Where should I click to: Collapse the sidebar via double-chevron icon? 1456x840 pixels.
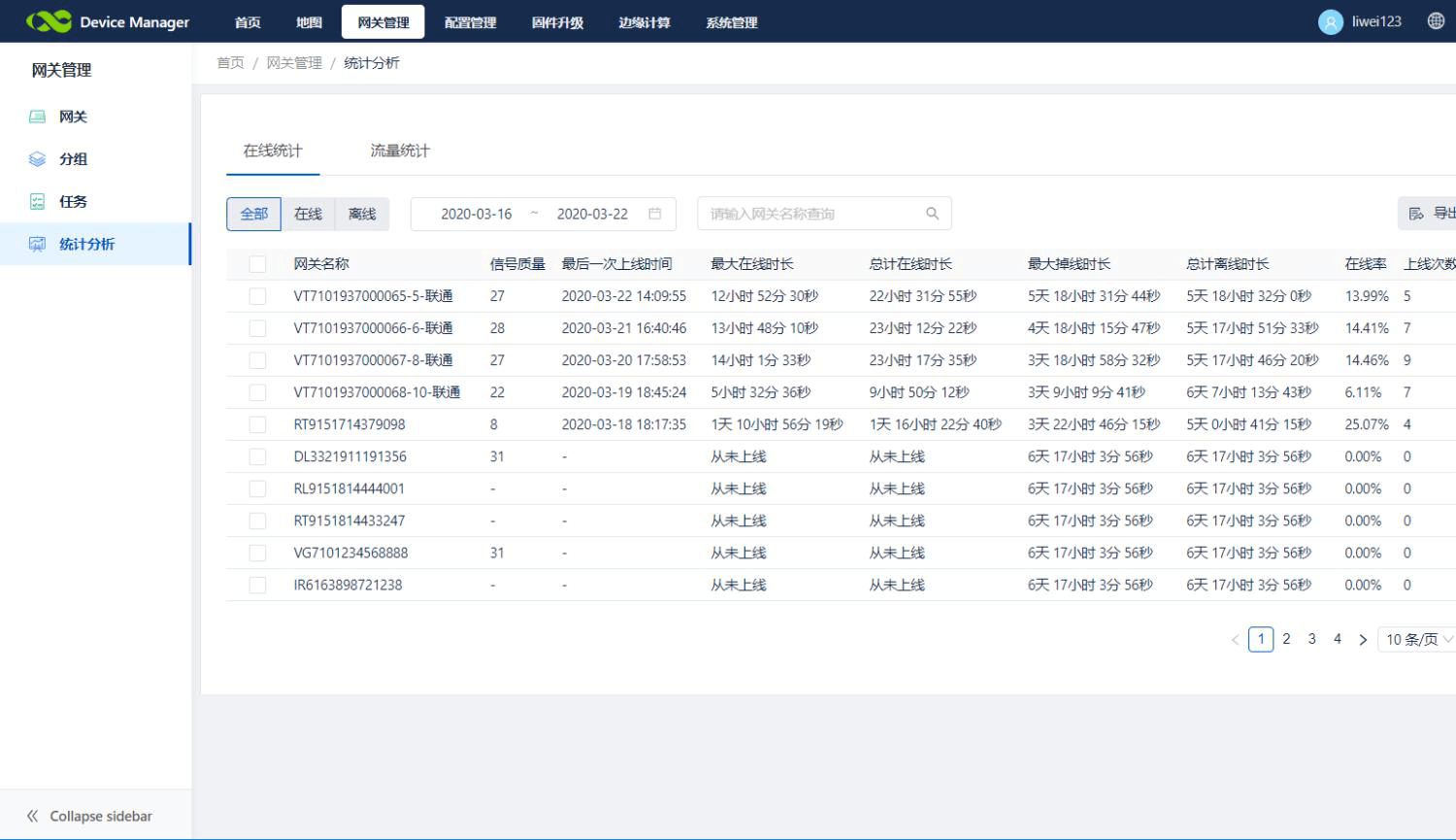coord(32,816)
